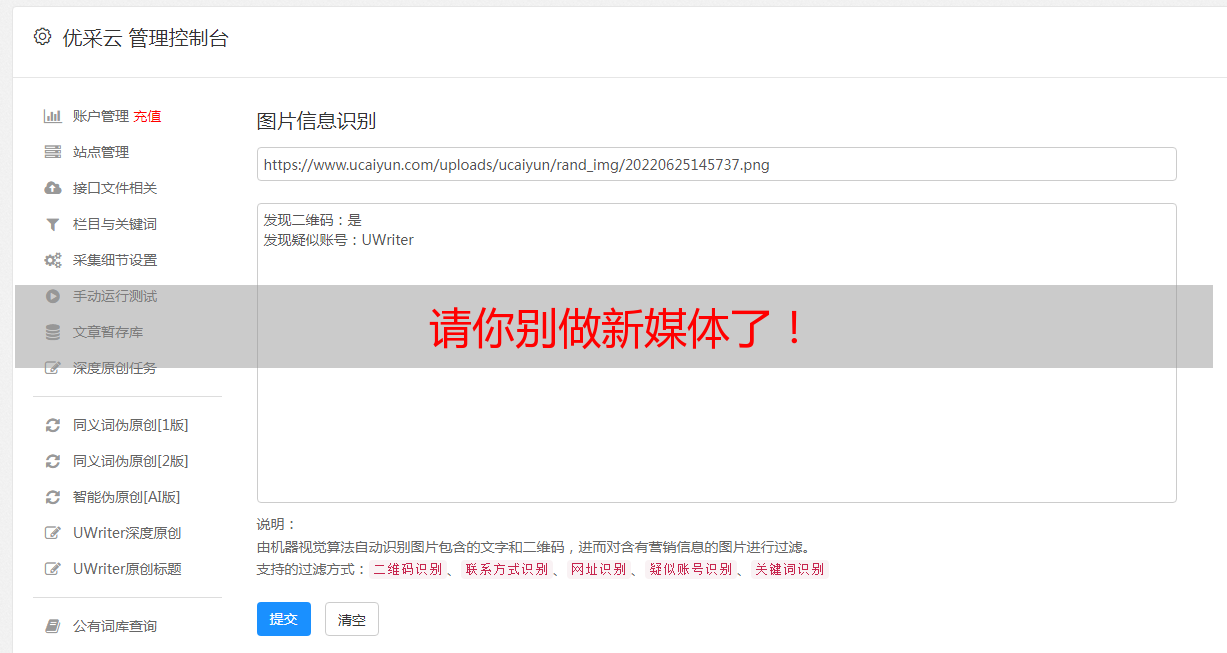This screenshot has height=653, width=1227.
Task: Click inside the recognition result textarea
Action: point(716,353)
